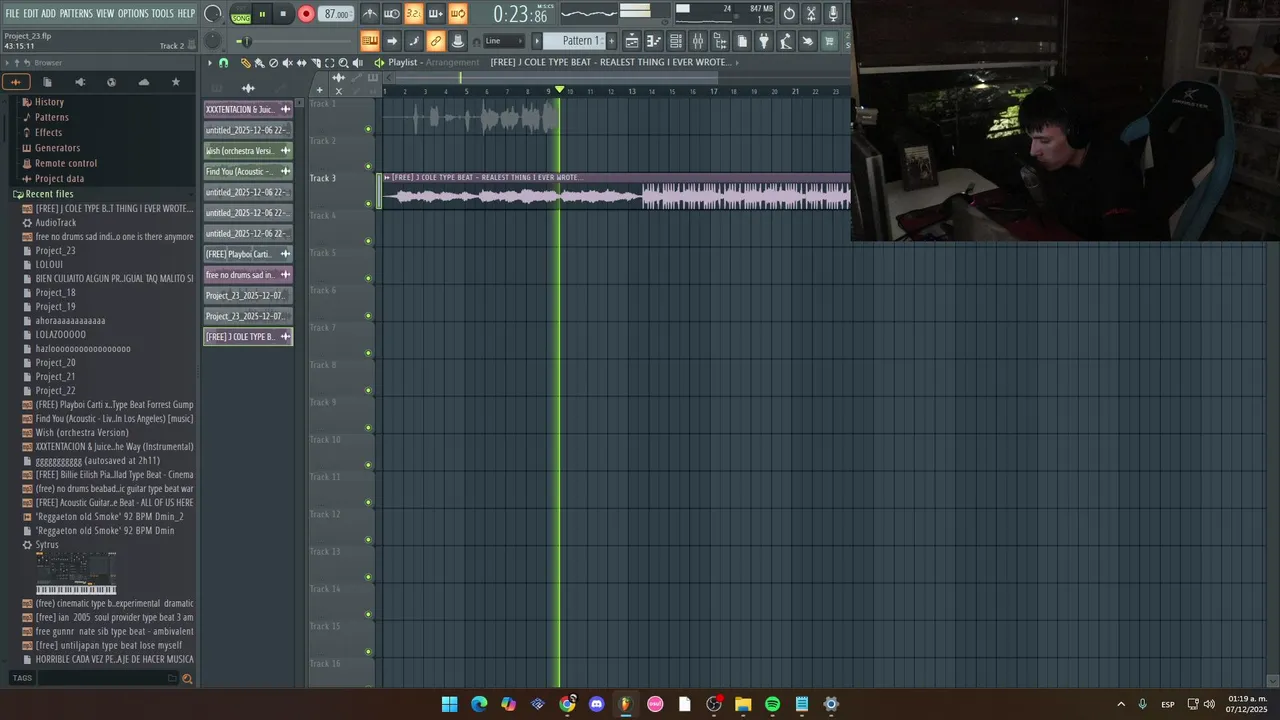The width and height of the screenshot is (1280, 720).
Task: Add new pattern with plus button
Action: point(611,41)
